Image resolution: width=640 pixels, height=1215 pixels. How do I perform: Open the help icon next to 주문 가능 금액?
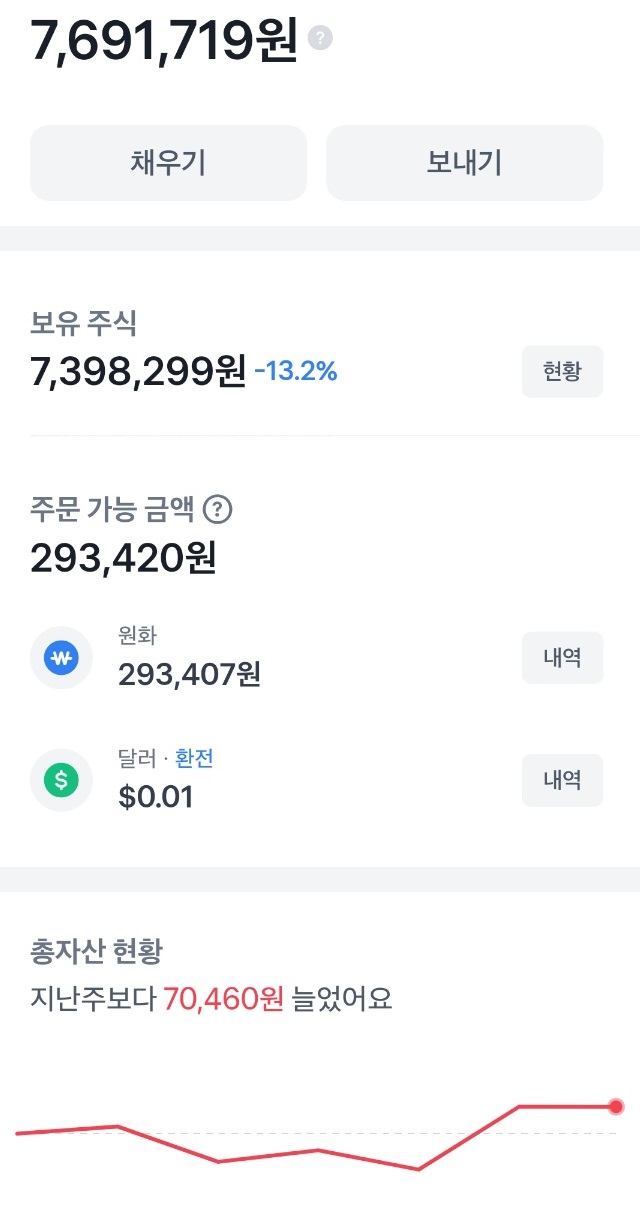218,510
